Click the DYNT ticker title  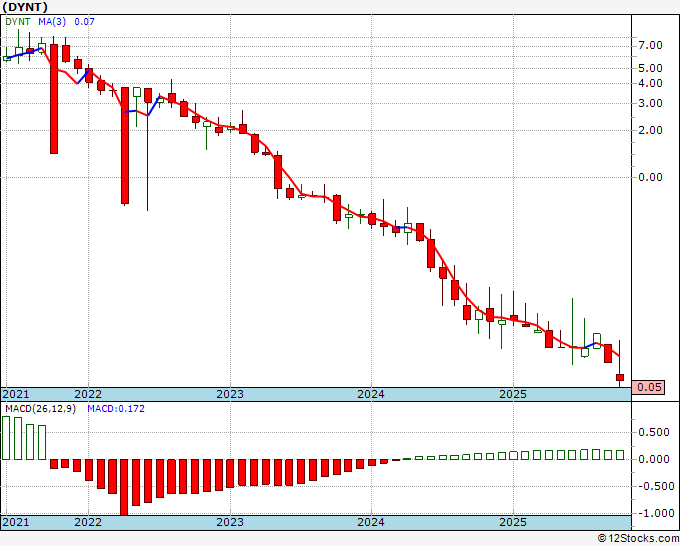pyautogui.click(x=25, y=7)
